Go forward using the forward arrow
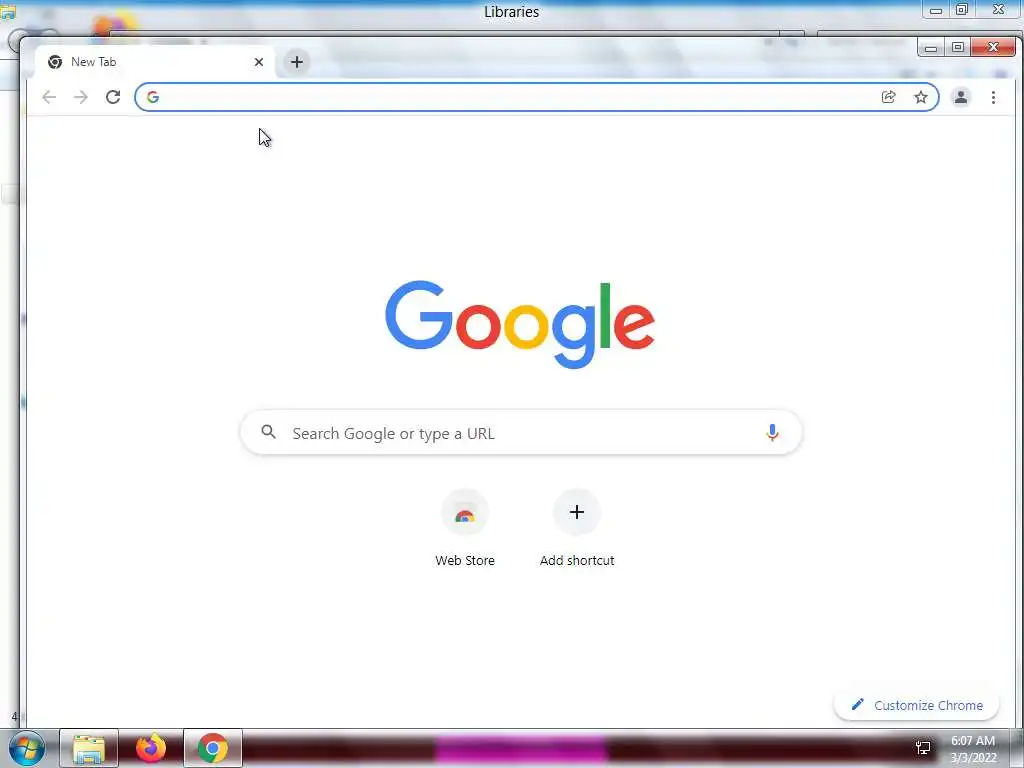 (x=81, y=97)
